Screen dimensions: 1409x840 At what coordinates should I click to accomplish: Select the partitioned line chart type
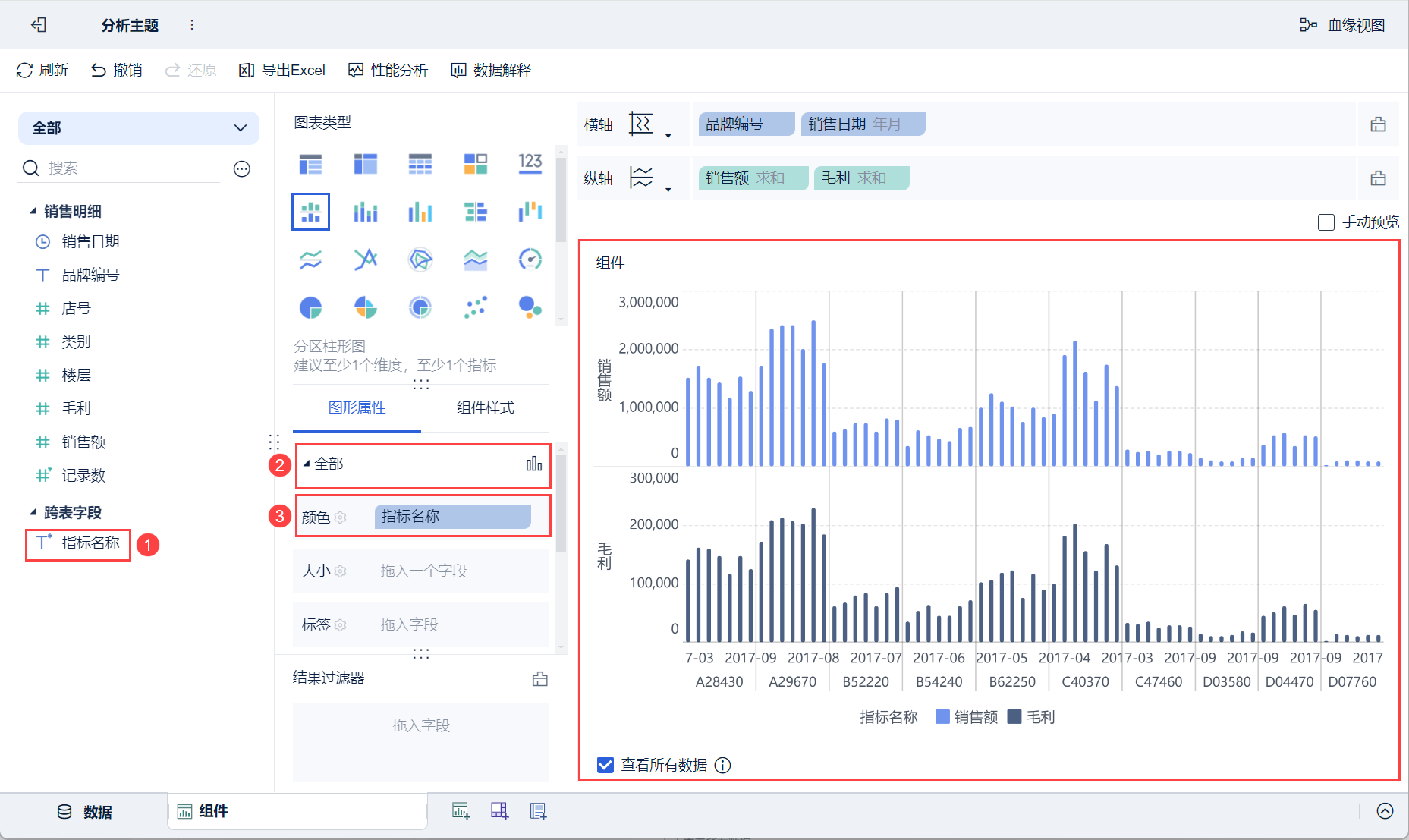pyautogui.click(x=310, y=260)
